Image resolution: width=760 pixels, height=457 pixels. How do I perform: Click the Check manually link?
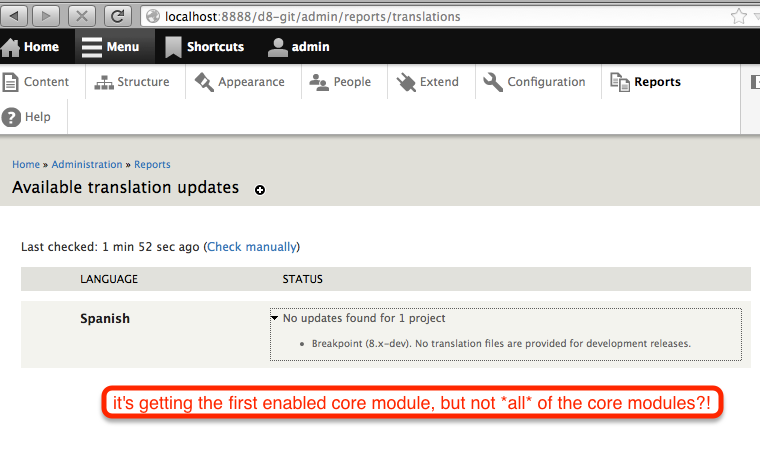(x=252, y=247)
